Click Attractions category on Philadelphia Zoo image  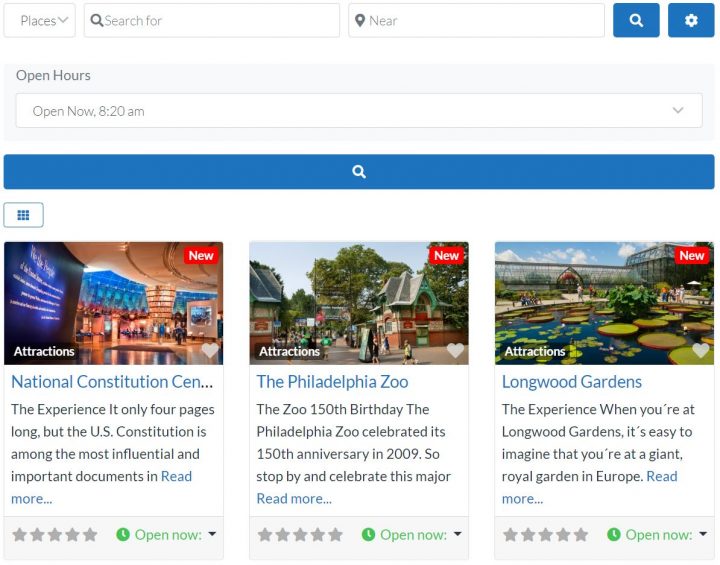click(290, 351)
